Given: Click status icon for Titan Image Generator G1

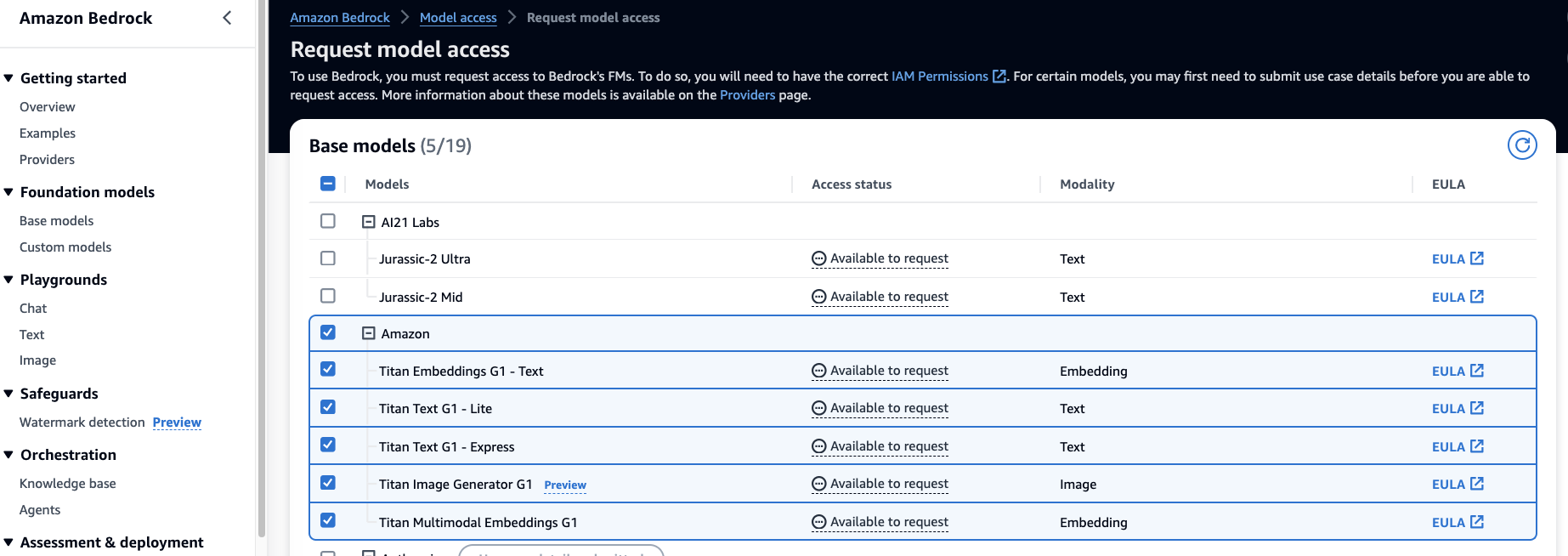Looking at the screenshot, I should click(x=818, y=484).
